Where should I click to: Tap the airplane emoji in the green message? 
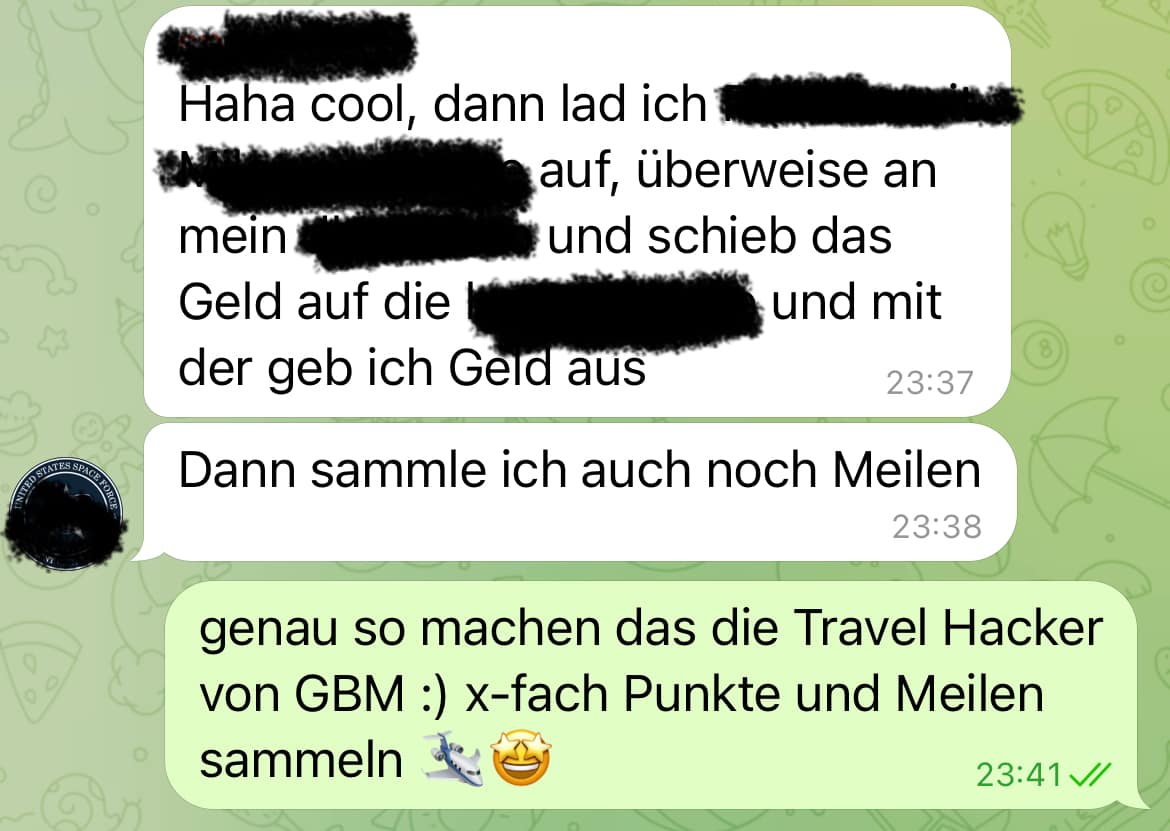pos(452,759)
